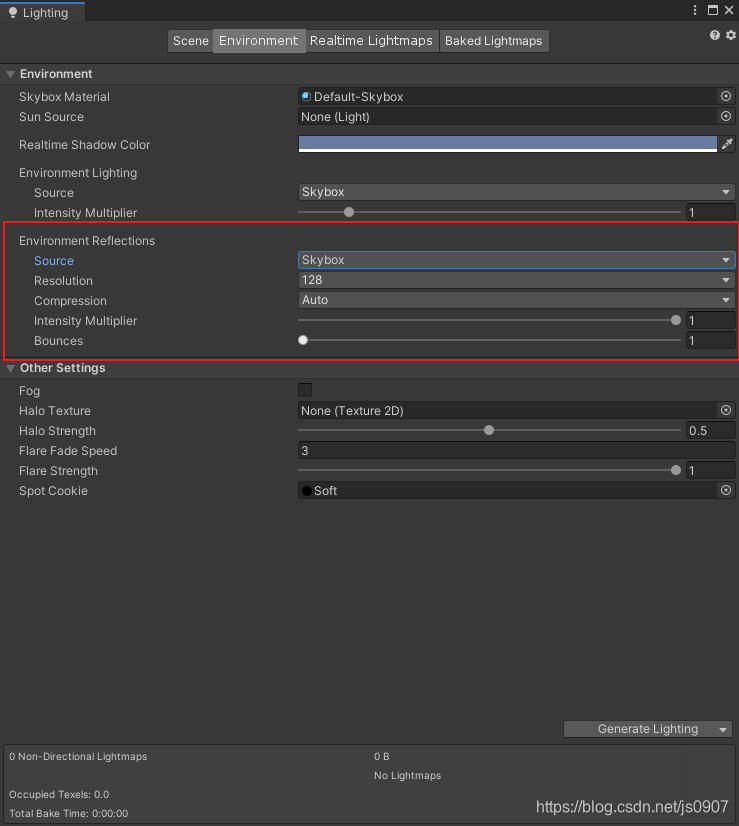The width and height of the screenshot is (739, 826).
Task: Click the None (Texture 2D) Halo Texture field
Action: 508,410
